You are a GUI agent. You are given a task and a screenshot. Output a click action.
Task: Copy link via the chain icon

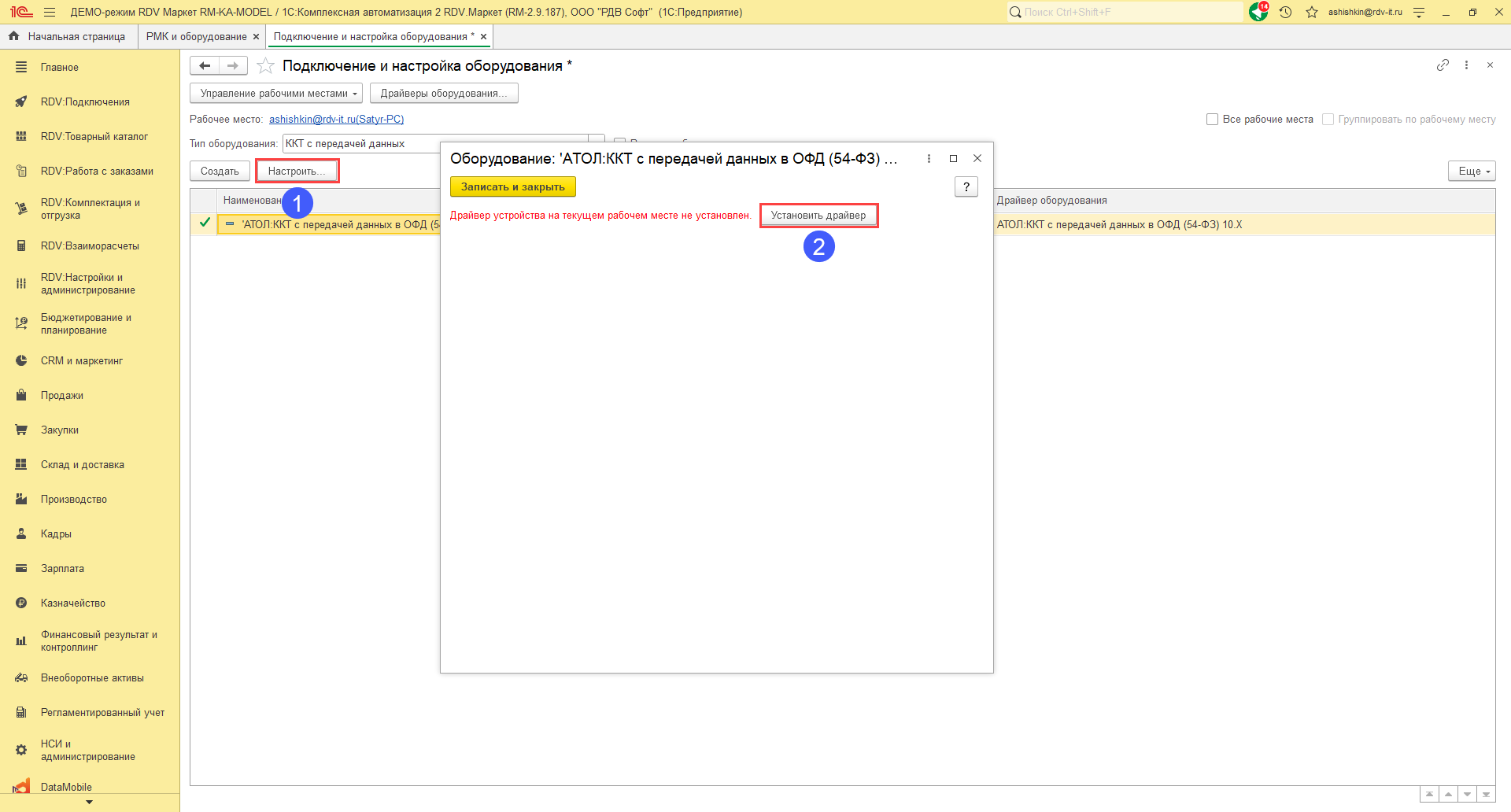pos(1442,65)
